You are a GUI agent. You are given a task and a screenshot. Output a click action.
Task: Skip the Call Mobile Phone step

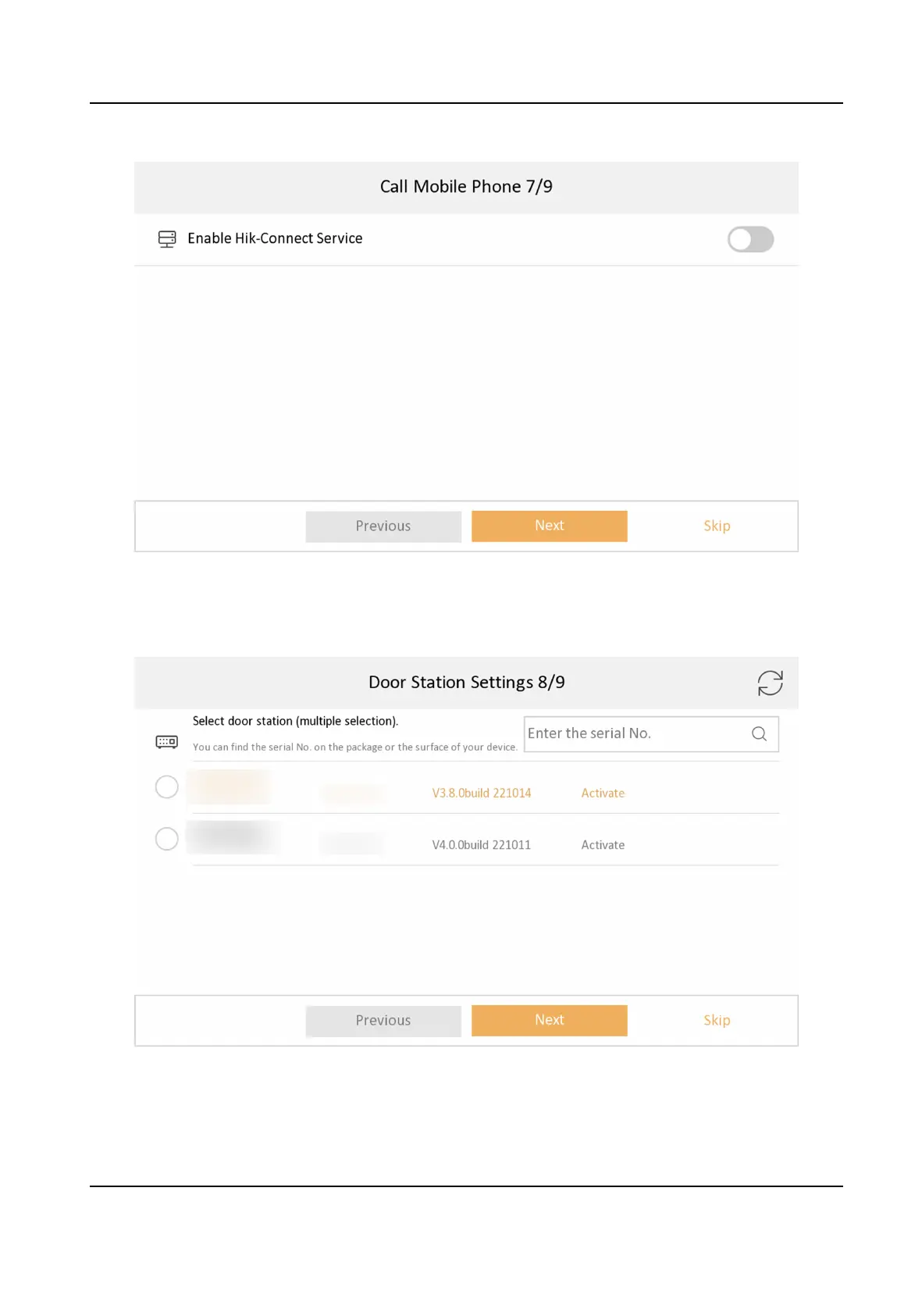717,526
